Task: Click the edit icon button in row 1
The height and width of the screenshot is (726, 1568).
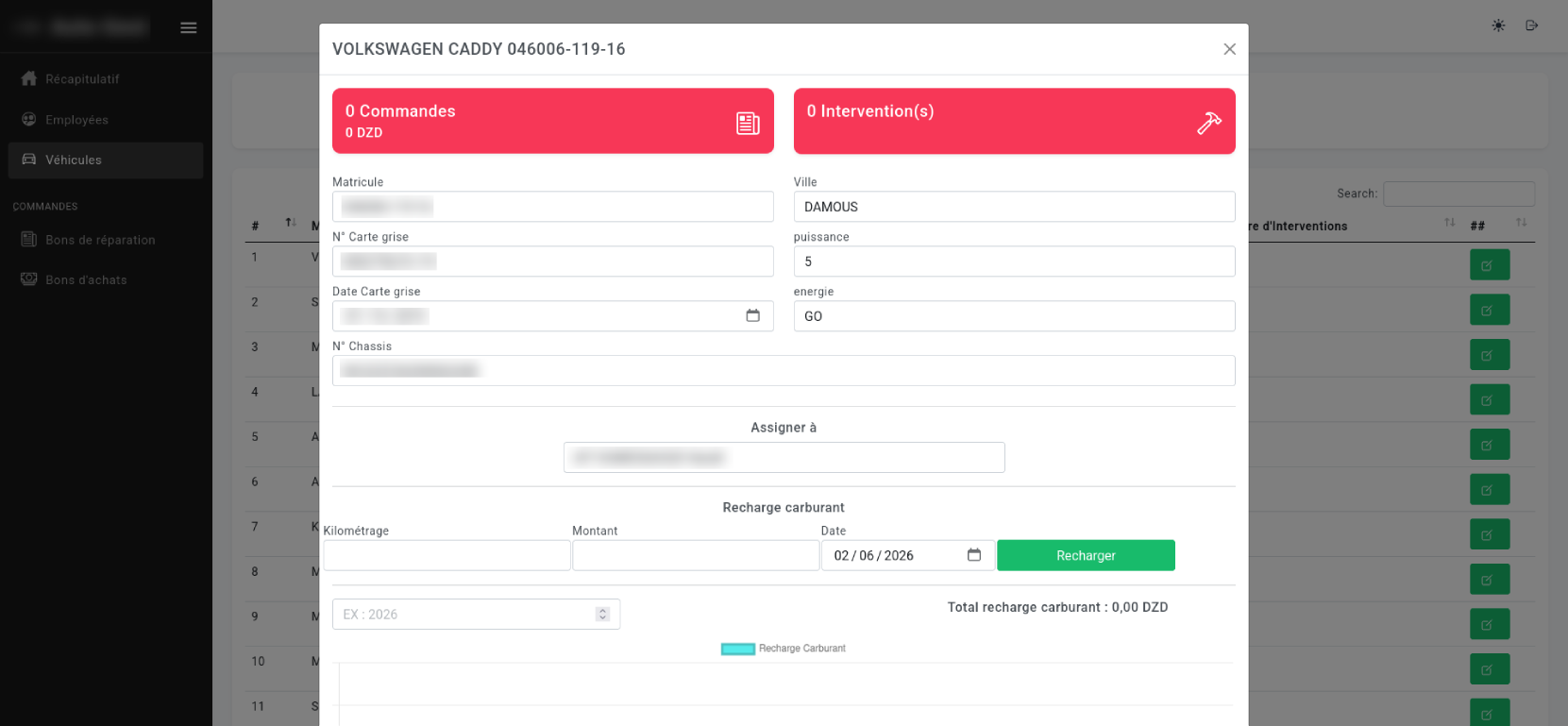Action: tap(1489, 265)
